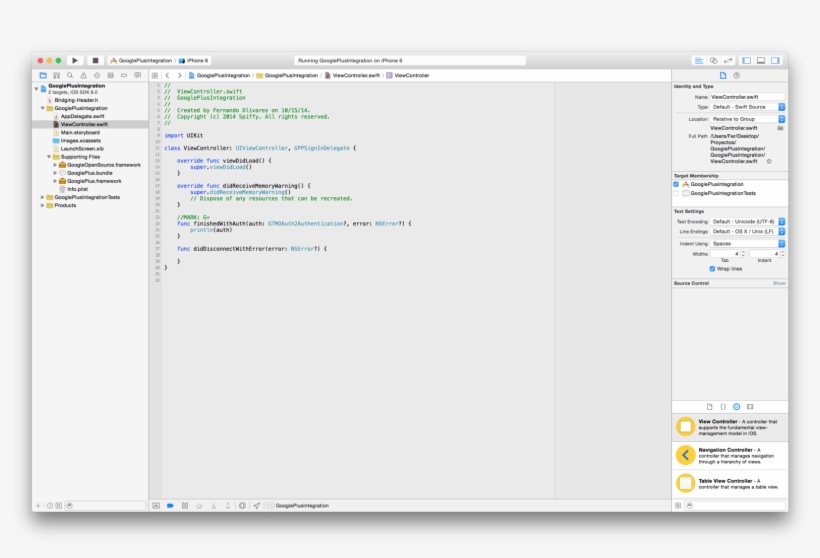Expand GooglePlusIntegrationTests group
820x558 pixels.
point(42,198)
